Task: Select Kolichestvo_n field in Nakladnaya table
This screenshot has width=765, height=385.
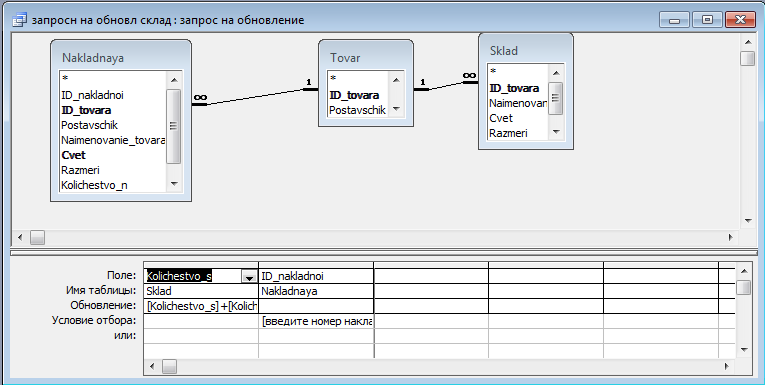Action: 94,185
